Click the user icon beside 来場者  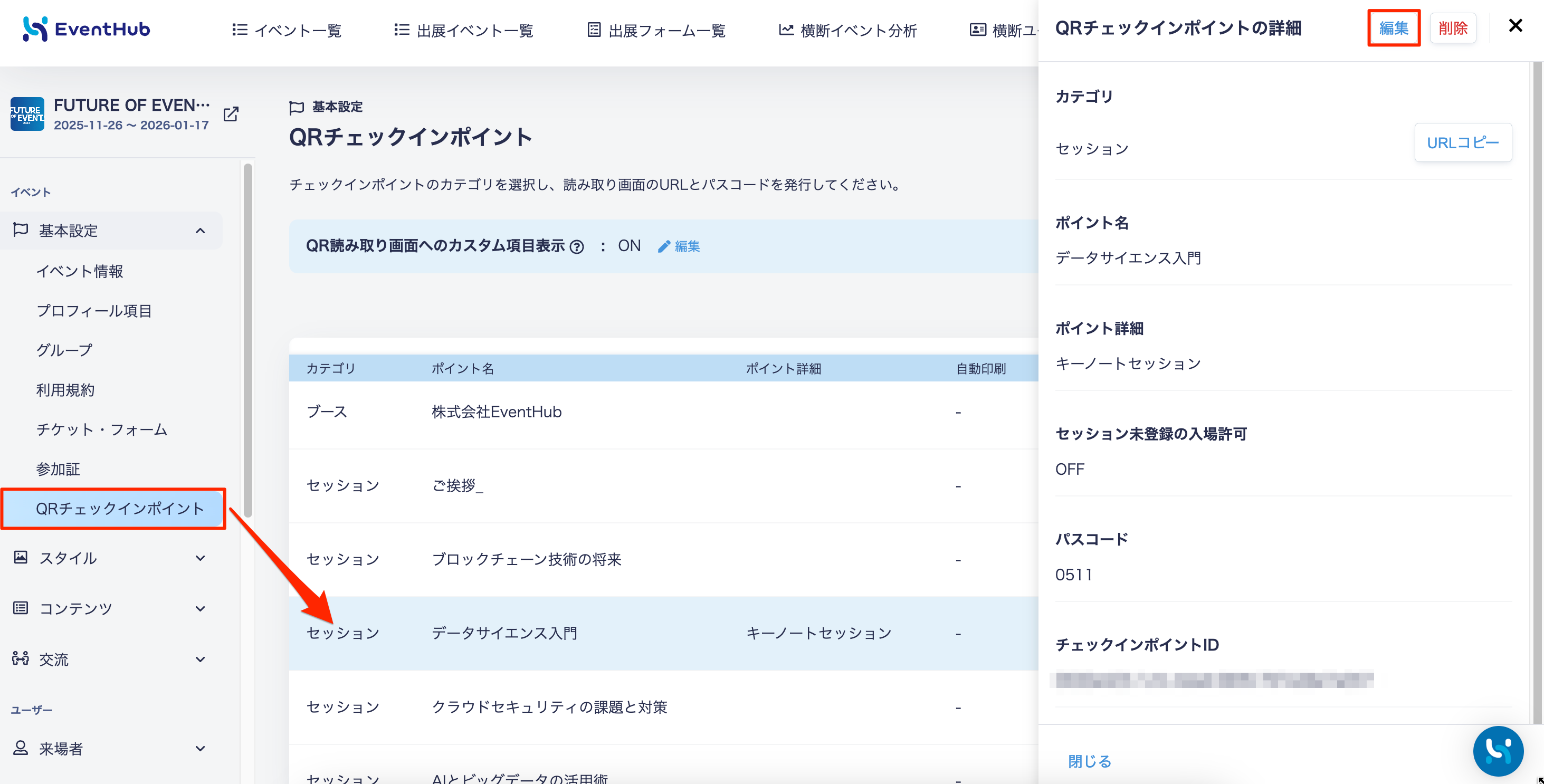tap(21, 748)
